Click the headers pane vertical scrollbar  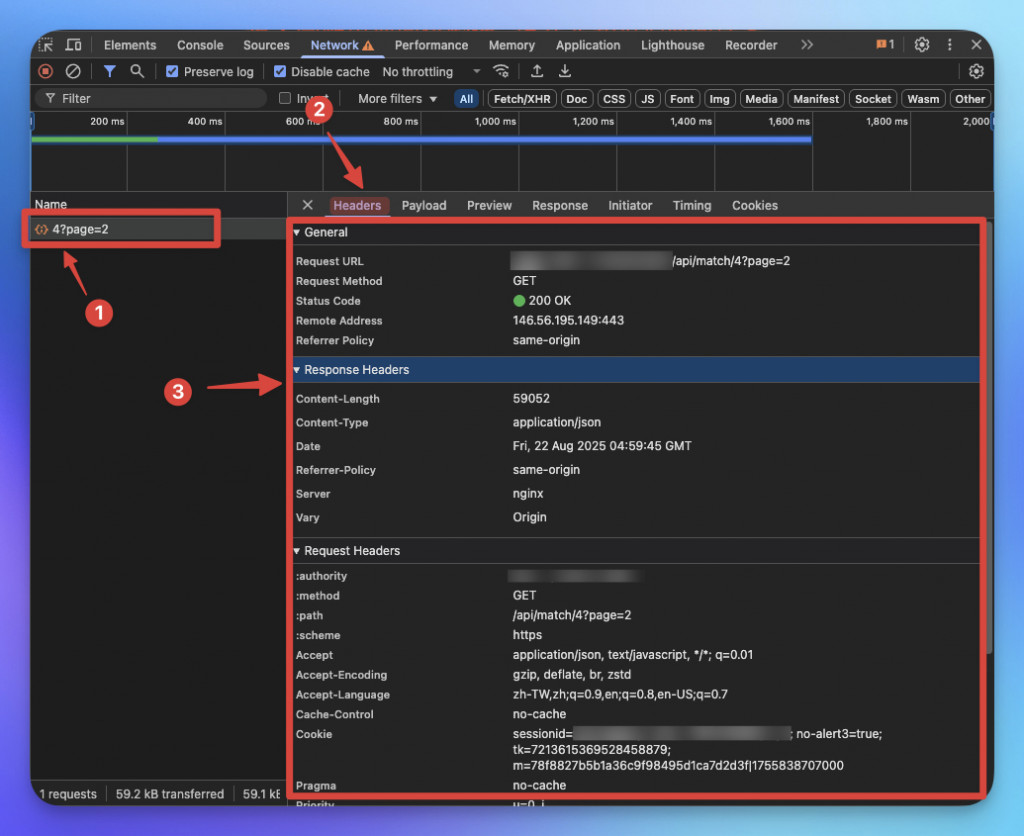click(990, 438)
